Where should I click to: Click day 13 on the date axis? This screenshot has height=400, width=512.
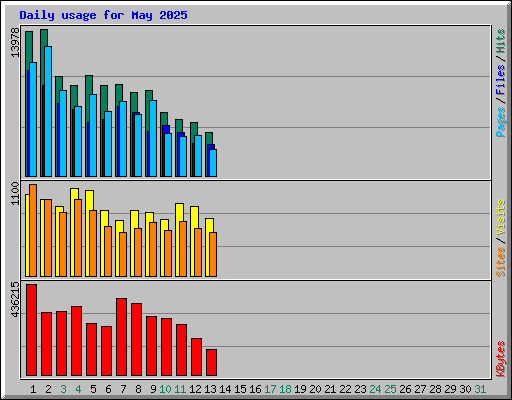[210, 389]
